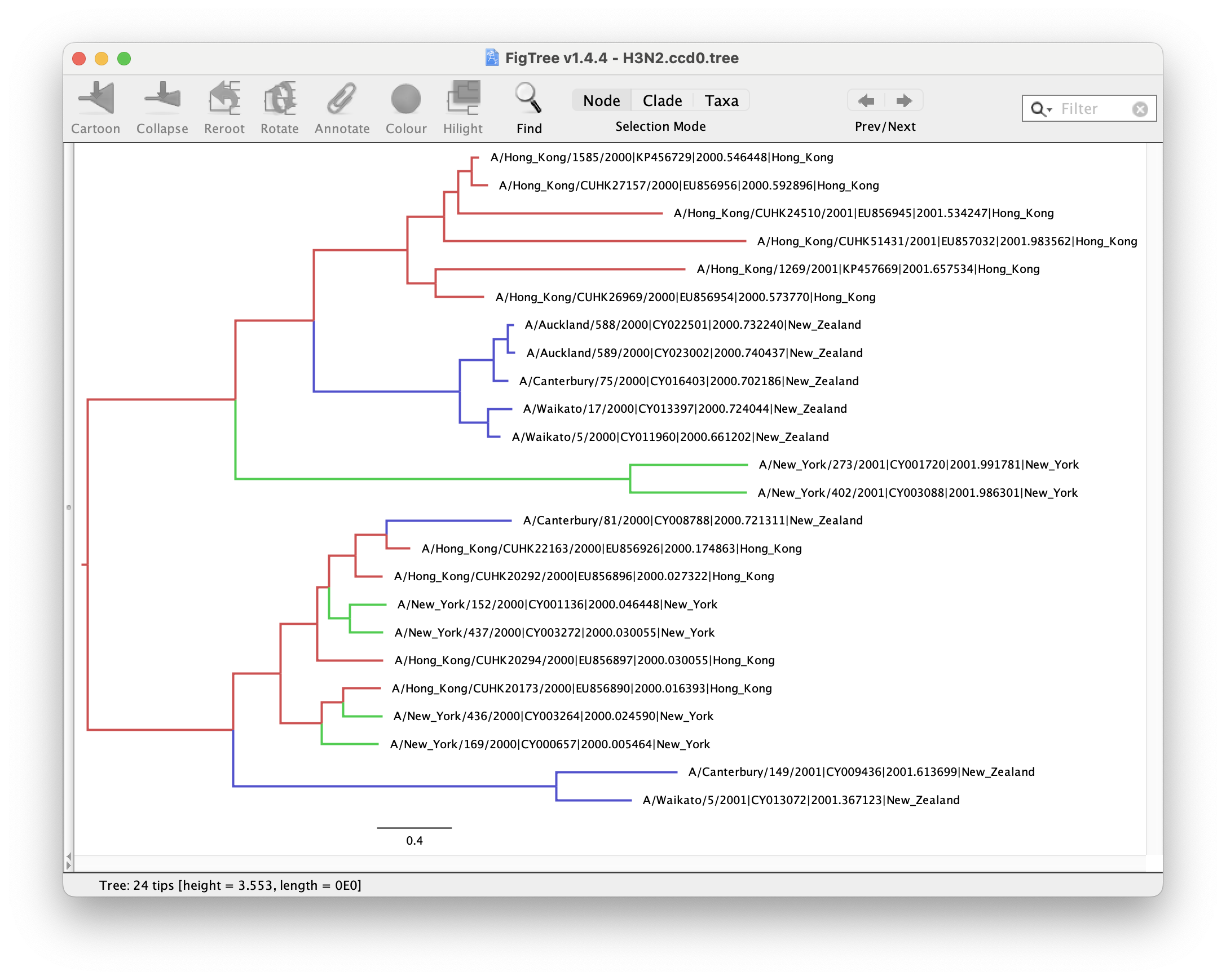Click the Collapse toolbar icon
Viewport: 1226px width, 980px height.
click(x=162, y=98)
